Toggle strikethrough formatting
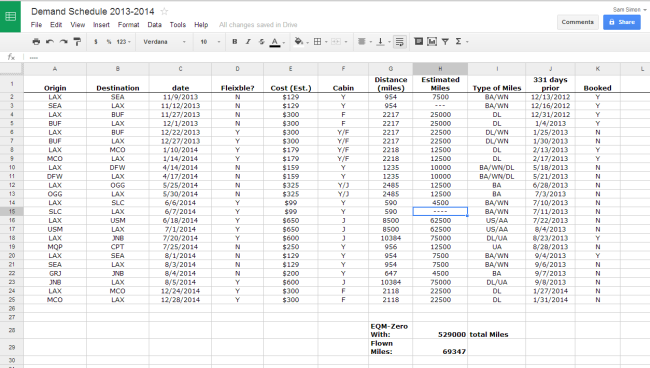 click(261, 41)
